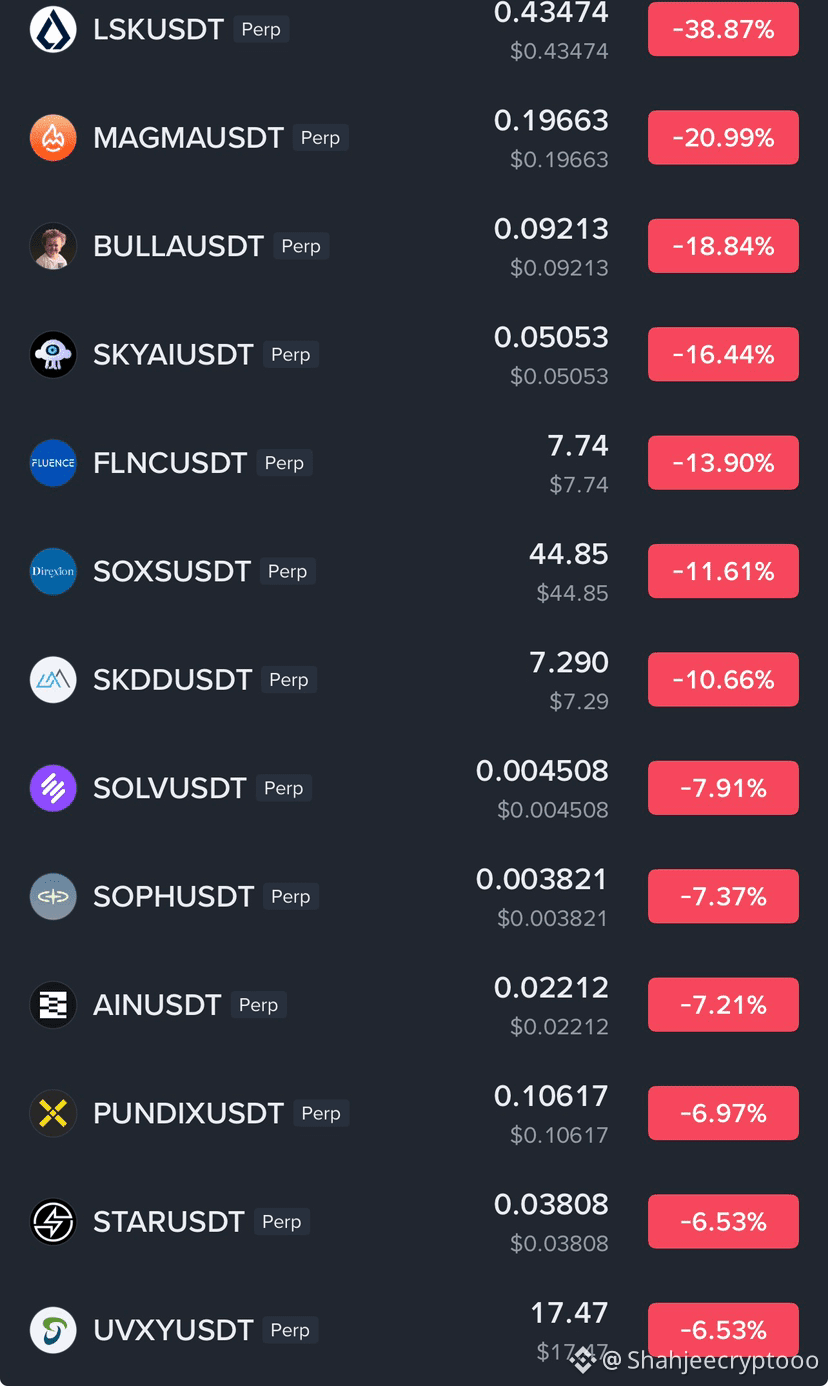Open the SOPHUSDT perpetual row
The width and height of the screenshot is (828, 1386).
pos(414,896)
